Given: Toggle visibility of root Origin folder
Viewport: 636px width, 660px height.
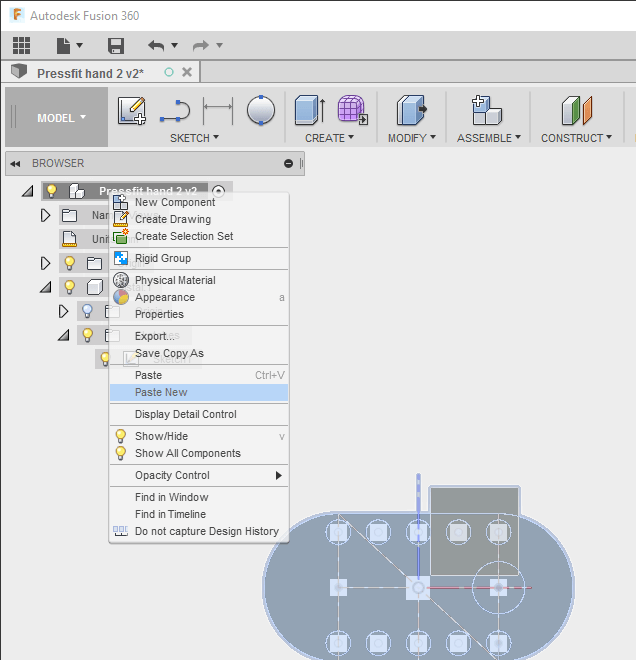Looking at the screenshot, I should [69, 263].
